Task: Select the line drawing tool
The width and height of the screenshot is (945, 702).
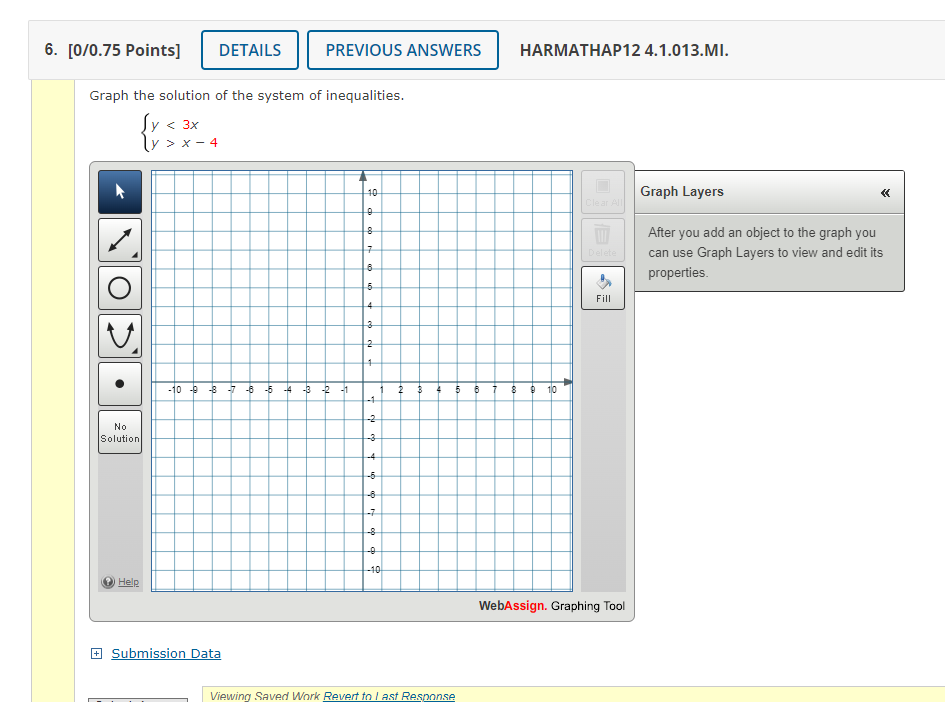Action: click(119, 239)
